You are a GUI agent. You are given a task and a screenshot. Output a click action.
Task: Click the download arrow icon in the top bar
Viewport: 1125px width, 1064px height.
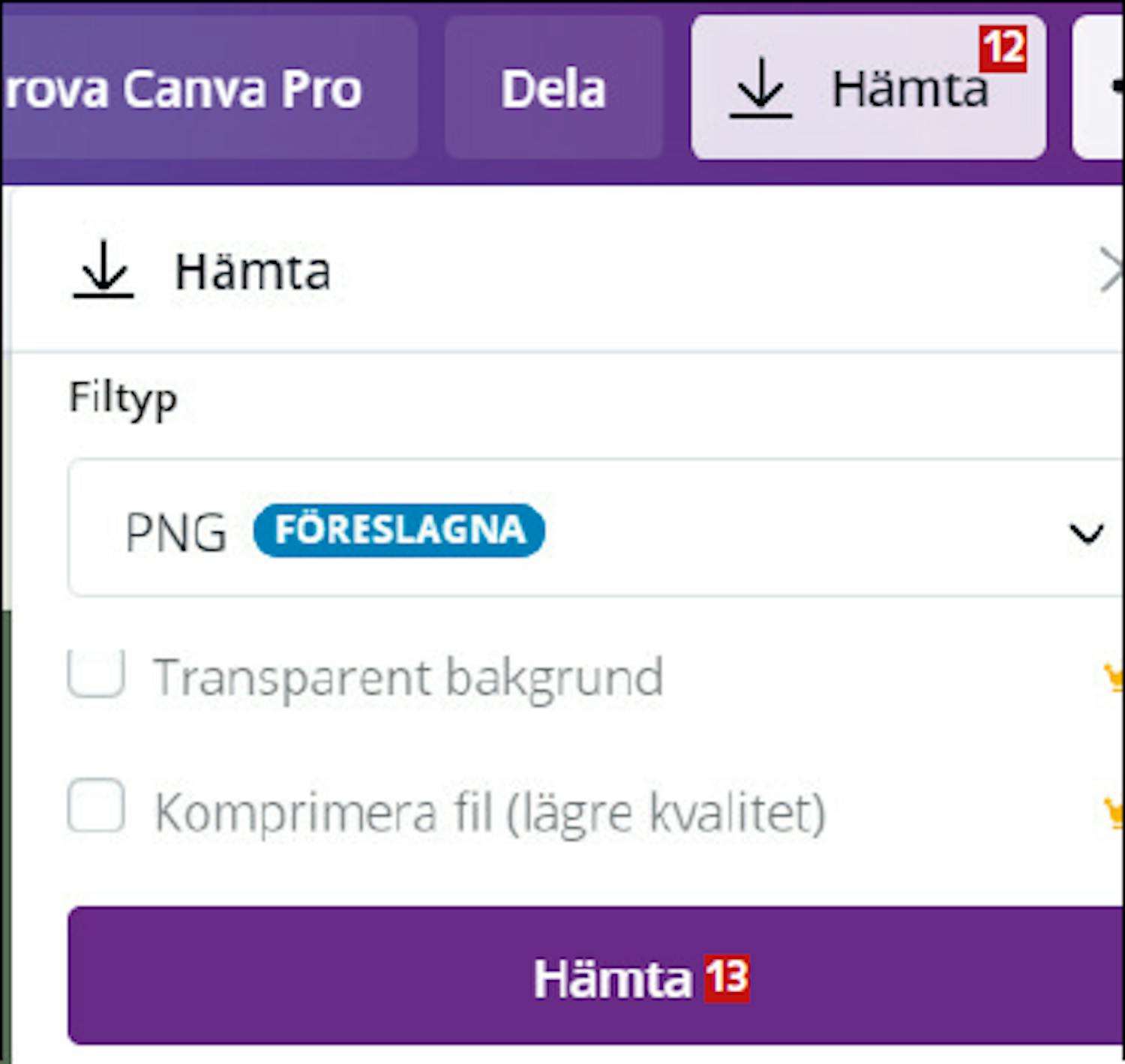[760, 90]
